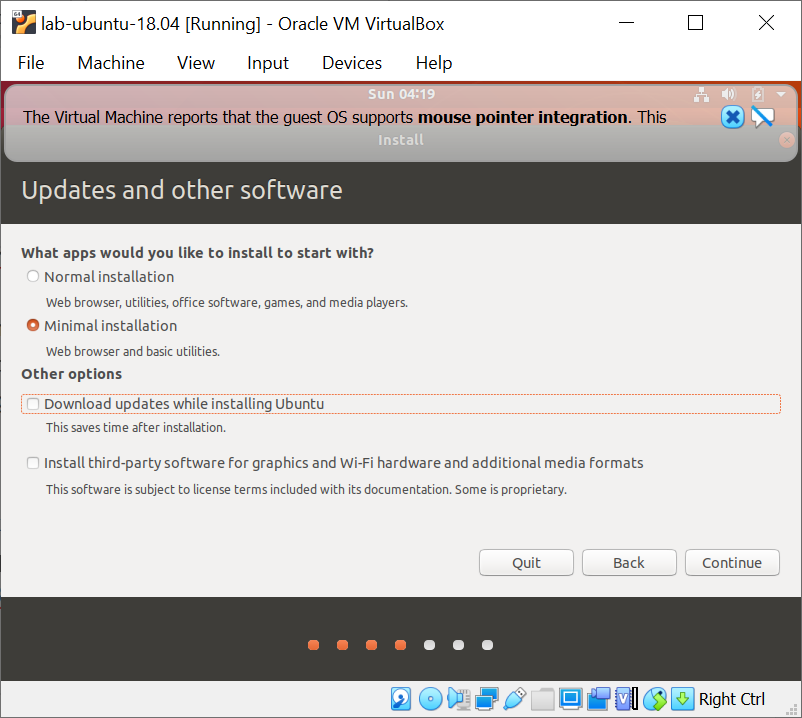
Task: Click the Right Ctrl host key label
Action: pos(731,699)
